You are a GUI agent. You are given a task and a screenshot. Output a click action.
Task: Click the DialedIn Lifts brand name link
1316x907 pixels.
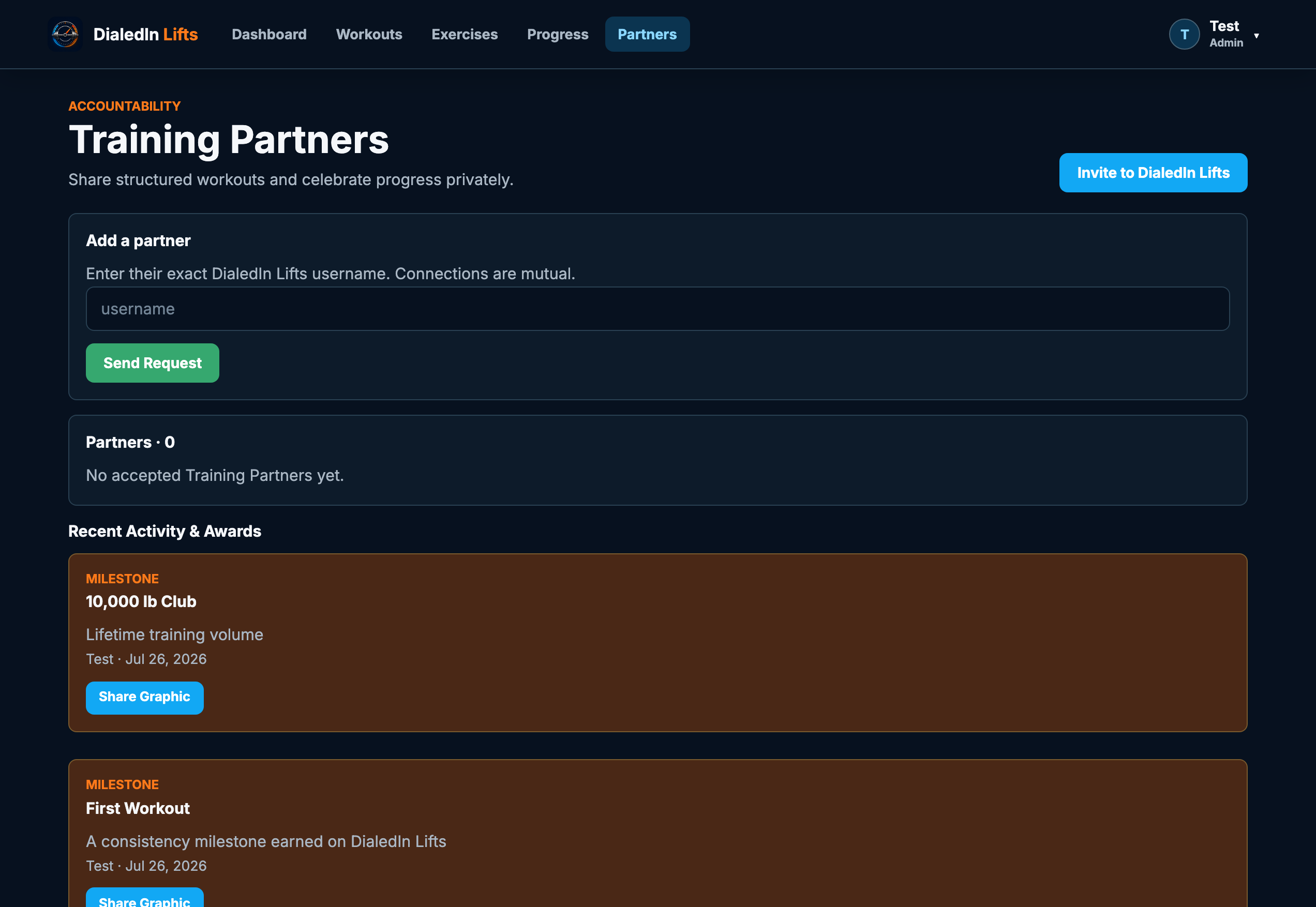(x=145, y=34)
